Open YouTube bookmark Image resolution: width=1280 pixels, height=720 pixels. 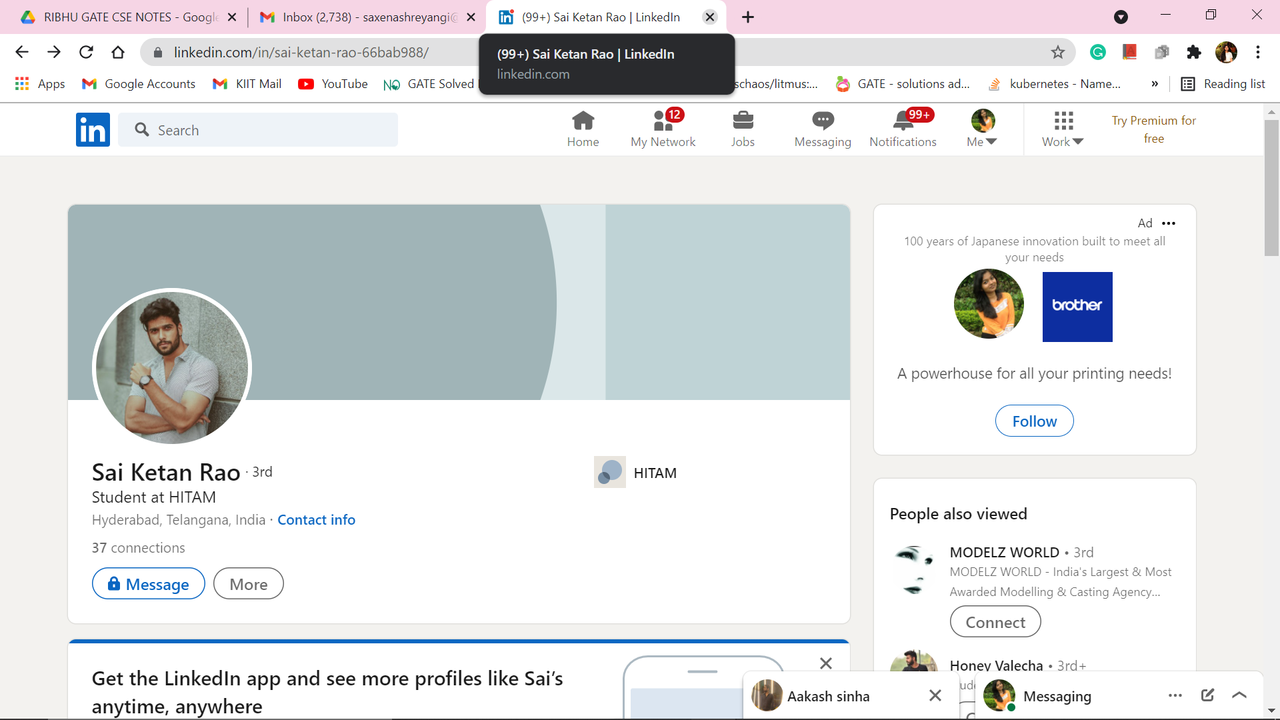333,84
